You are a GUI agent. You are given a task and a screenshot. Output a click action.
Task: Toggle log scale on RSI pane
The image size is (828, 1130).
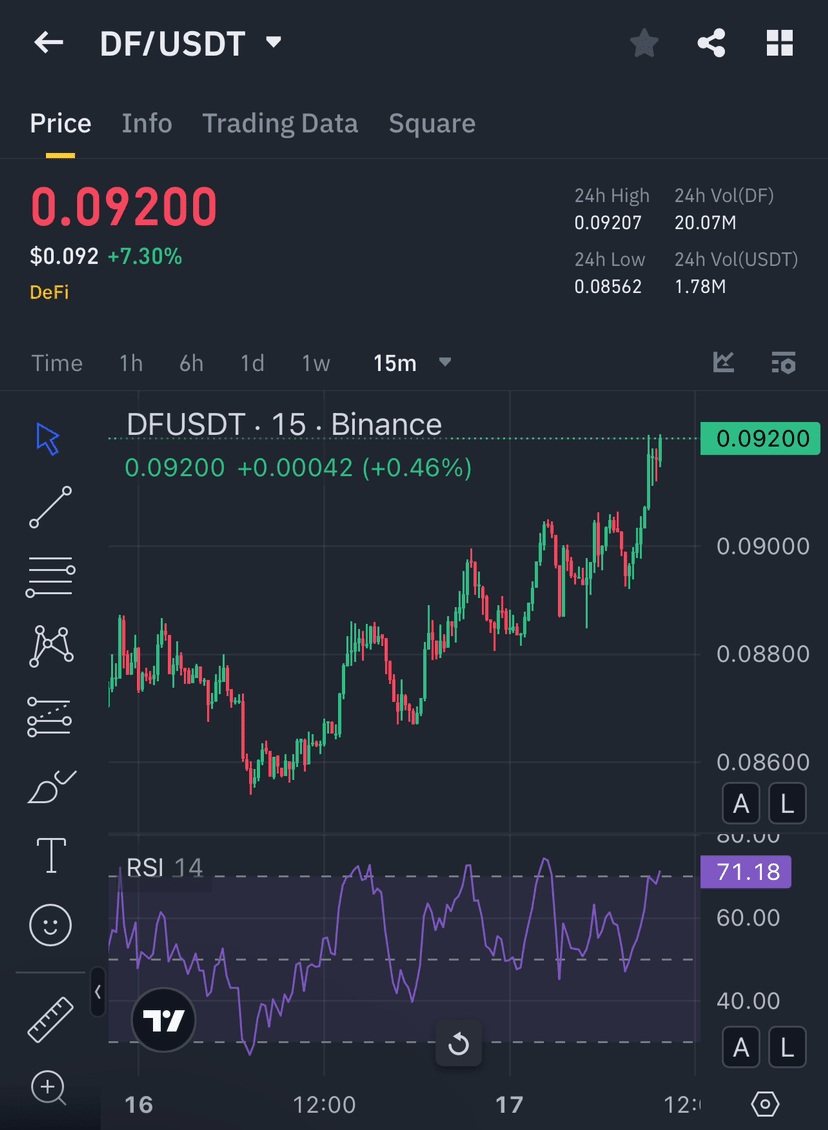click(x=787, y=1047)
